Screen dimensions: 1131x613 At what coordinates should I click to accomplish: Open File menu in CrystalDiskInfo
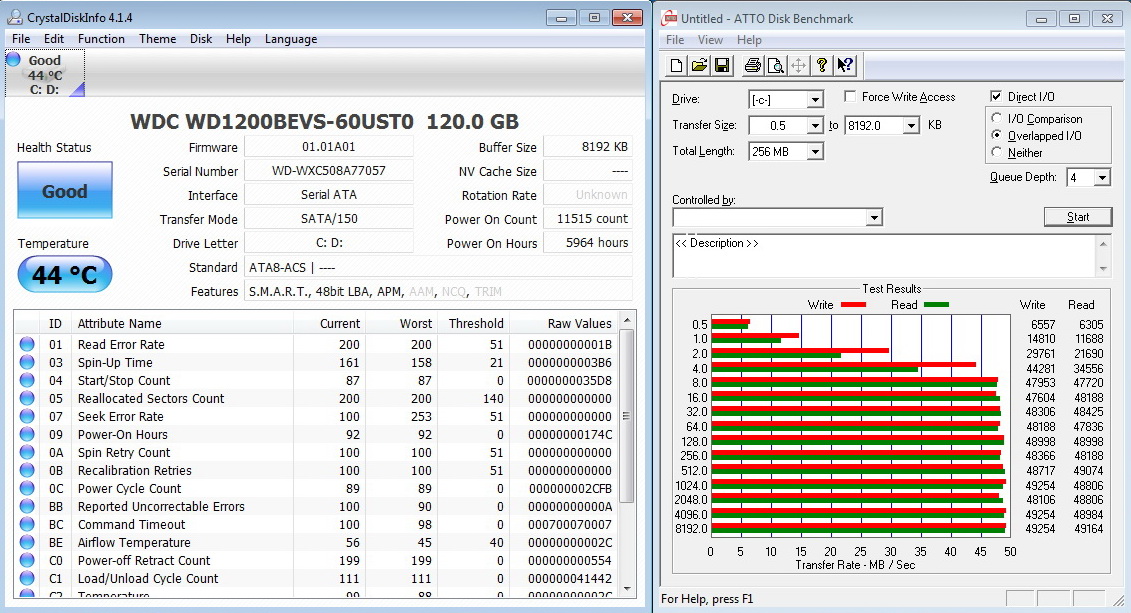point(22,39)
